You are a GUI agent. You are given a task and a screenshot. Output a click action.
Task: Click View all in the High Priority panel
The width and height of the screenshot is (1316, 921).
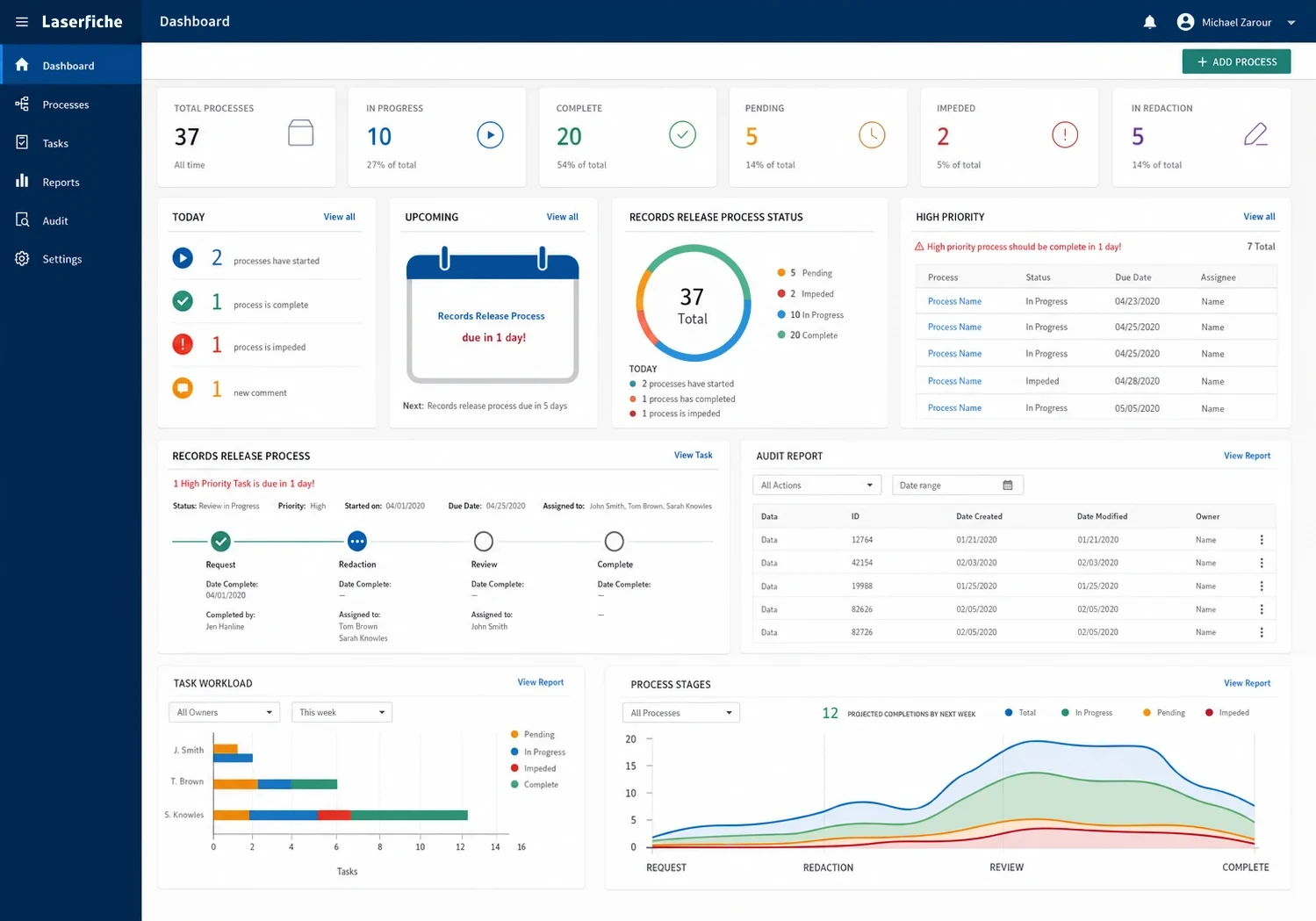[1259, 217]
